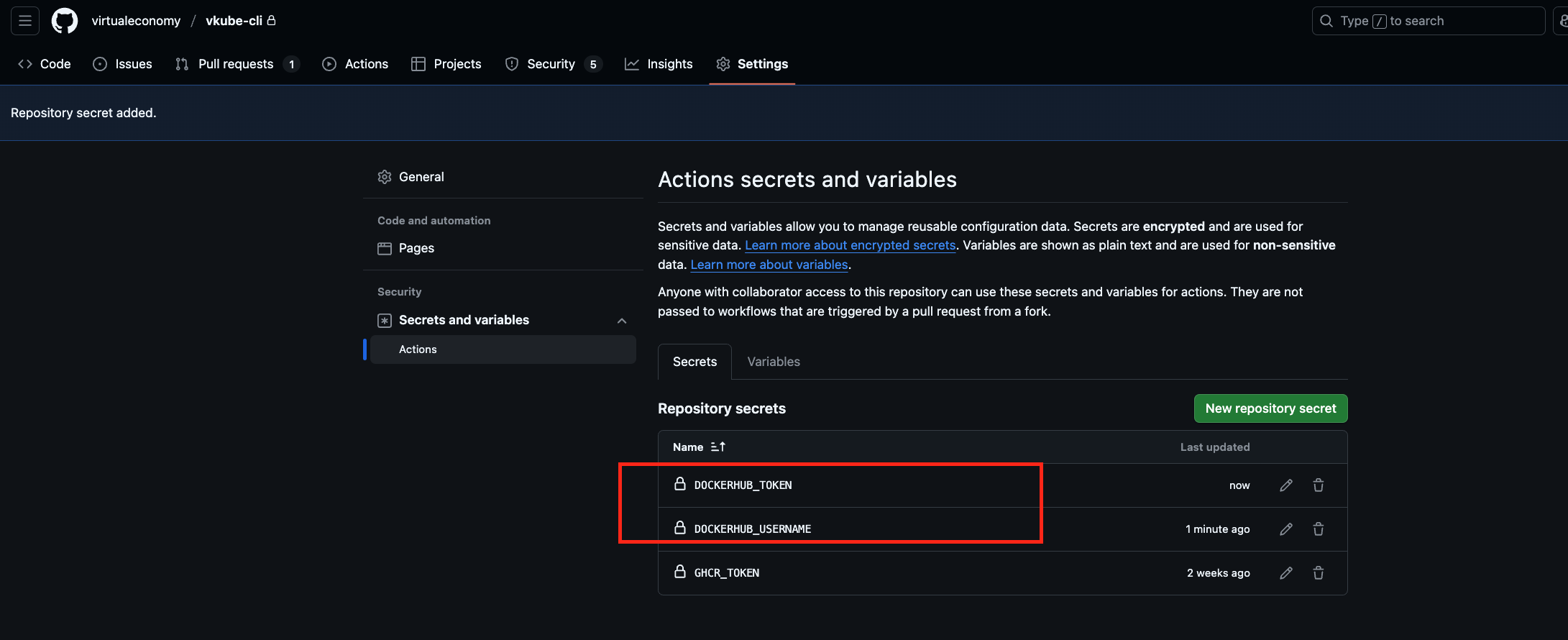Viewport: 1568px width, 640px height.
Task: Click the DOCKERHUB_USERNAME secret name
Action: 753,529
